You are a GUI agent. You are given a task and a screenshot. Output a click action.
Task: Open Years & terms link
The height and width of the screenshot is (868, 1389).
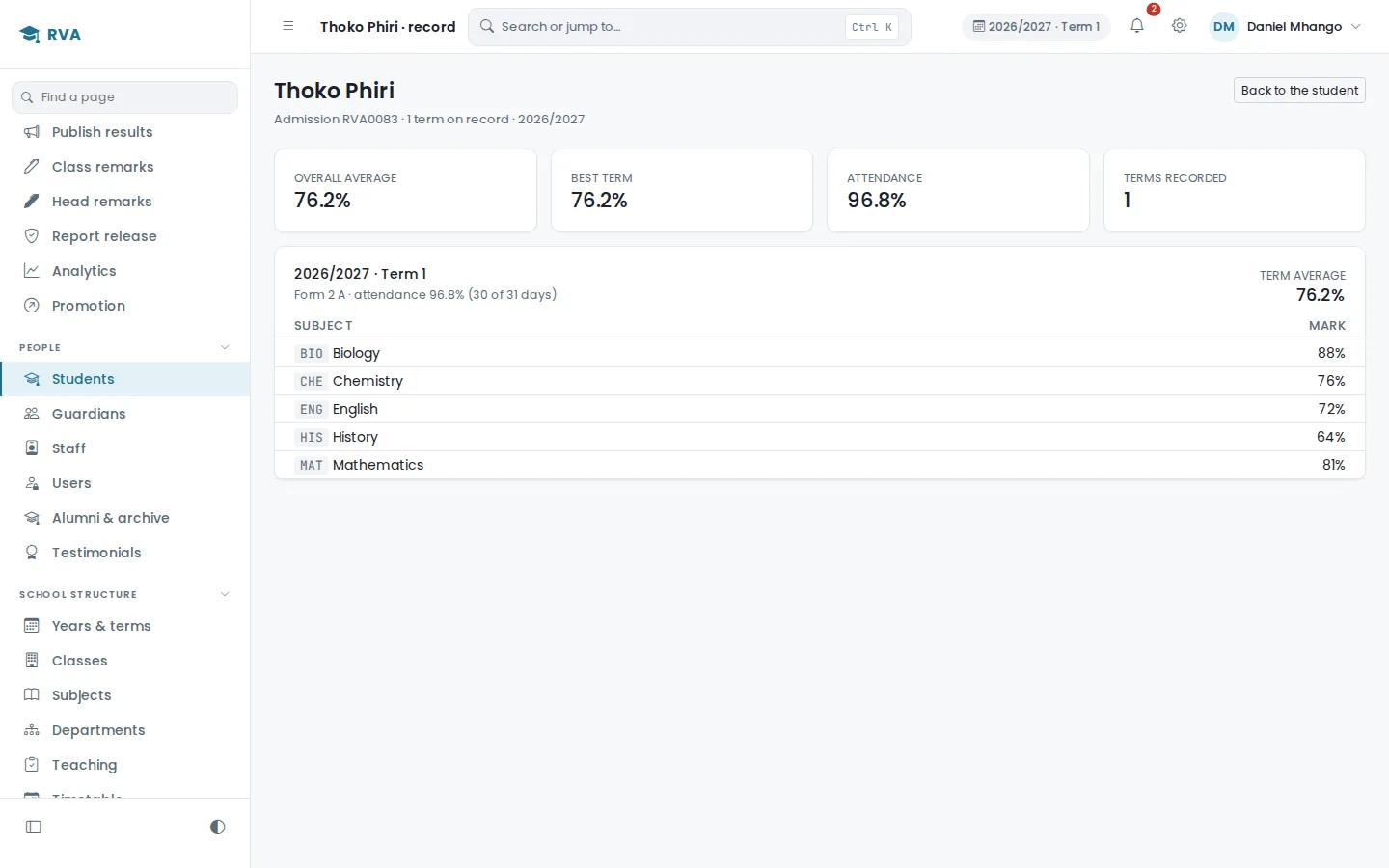[x=125, y=626]
